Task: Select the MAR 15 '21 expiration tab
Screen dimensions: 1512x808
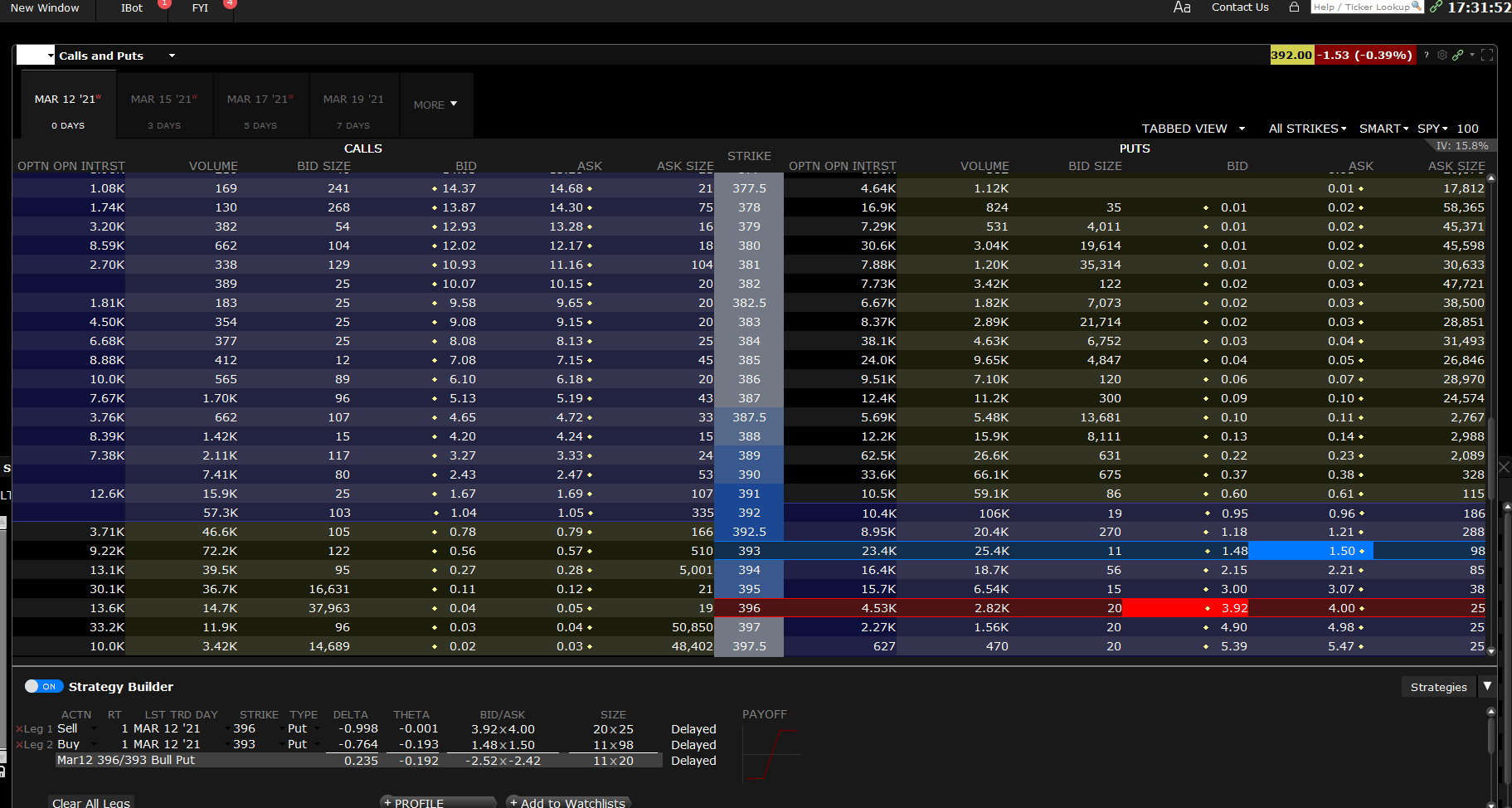Action: point(164,106)
